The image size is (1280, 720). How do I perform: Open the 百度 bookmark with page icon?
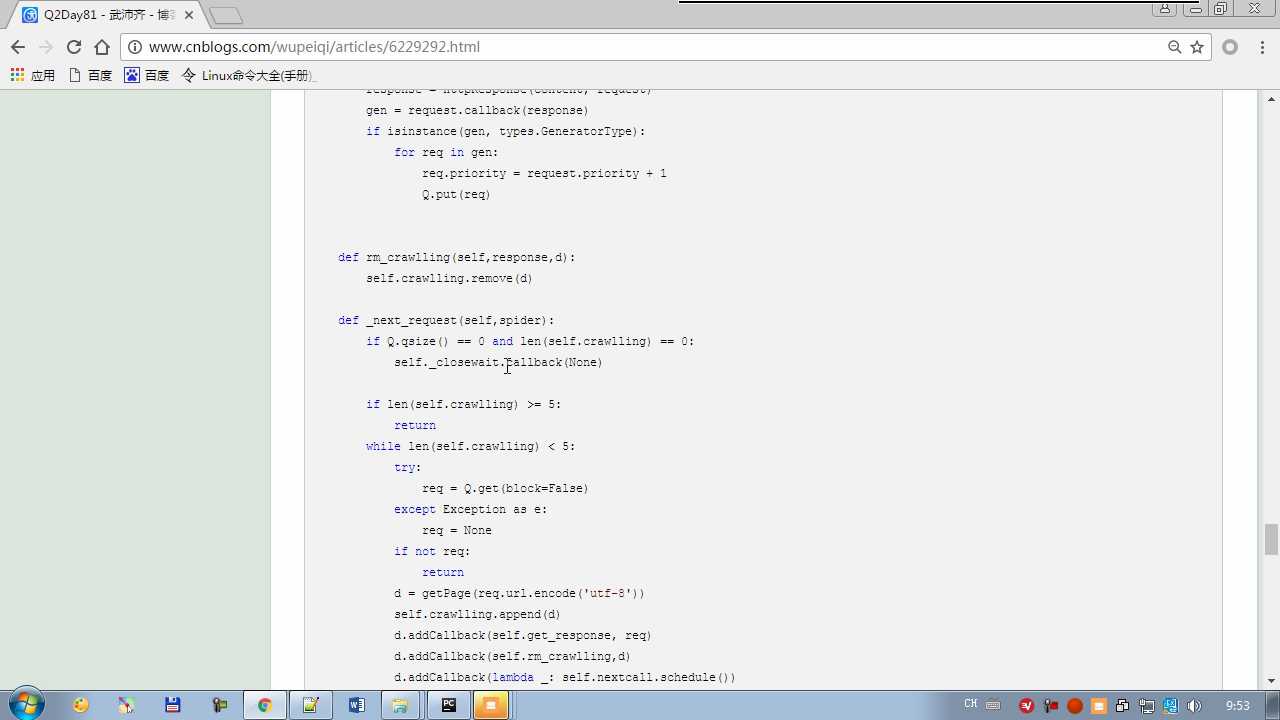pyautogui.click(x=90, y=75)
